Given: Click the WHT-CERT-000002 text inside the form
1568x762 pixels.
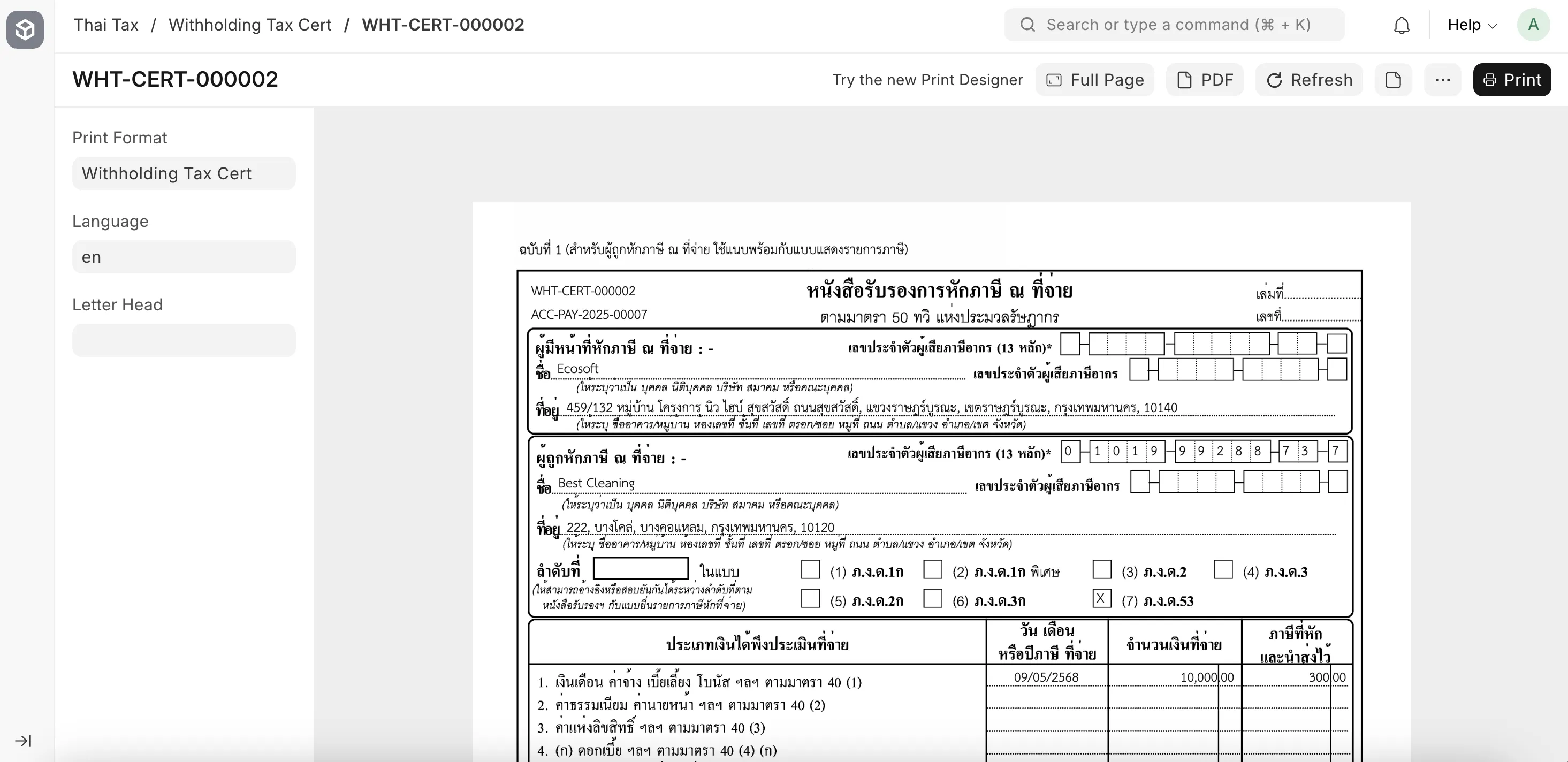Looking at the screenshot, I should coord(583,291).
